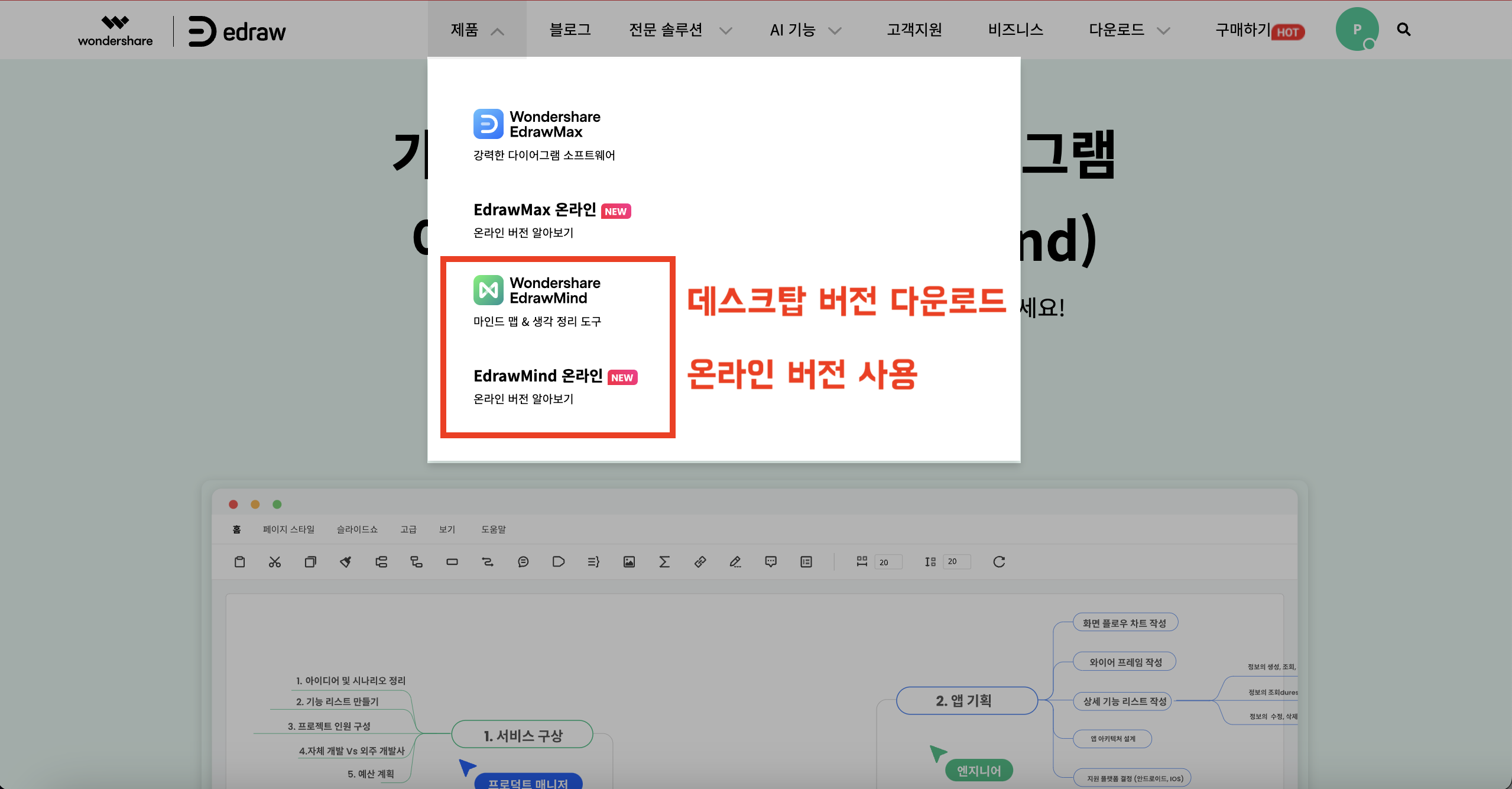The height and width of the screenshot is (789, 1512).
Task: Click the green '엔지니어' label
Action: click(979, 771)
